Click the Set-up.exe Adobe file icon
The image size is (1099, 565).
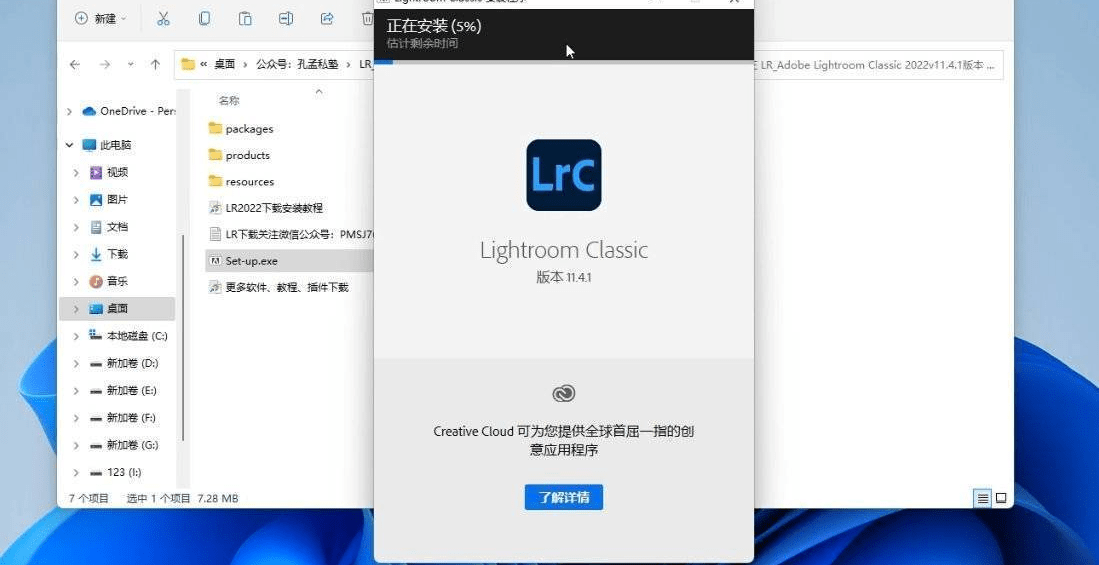(x=215, y=261)
